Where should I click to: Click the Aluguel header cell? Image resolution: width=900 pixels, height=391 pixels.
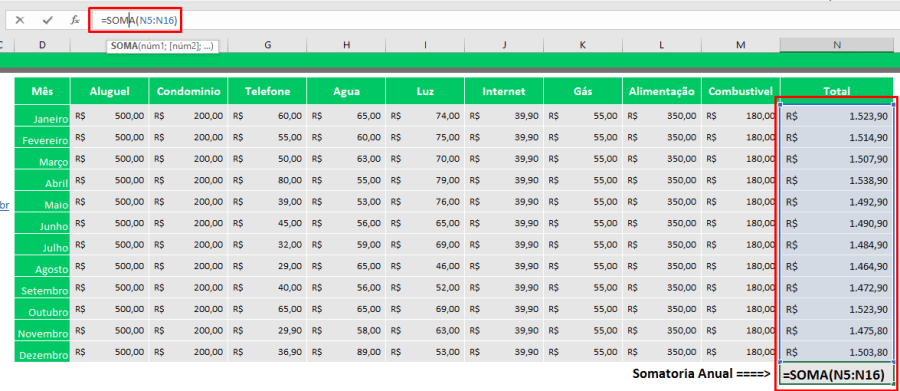(x=110, y=91)
